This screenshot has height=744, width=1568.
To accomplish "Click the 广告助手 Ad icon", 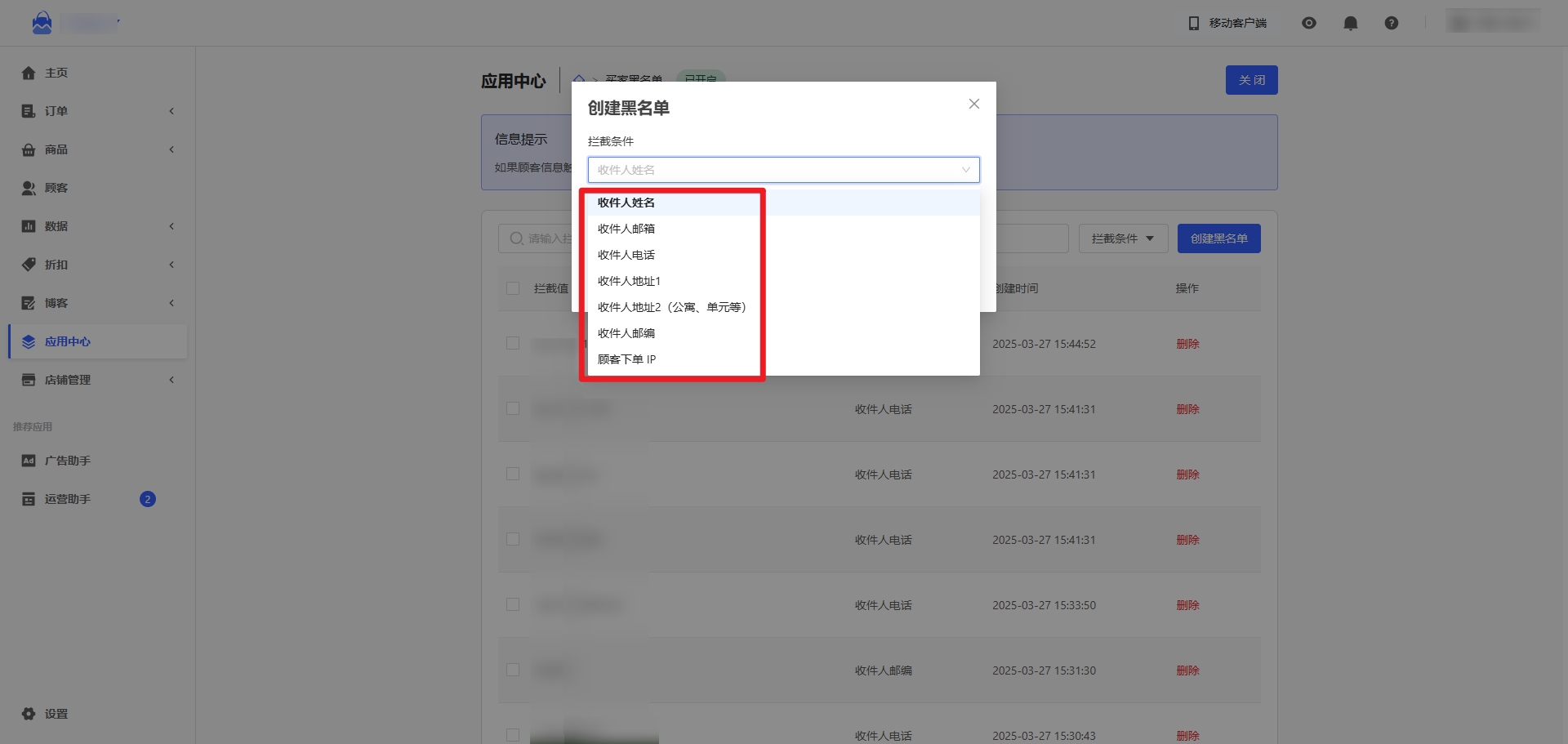I will pos(29,461).
